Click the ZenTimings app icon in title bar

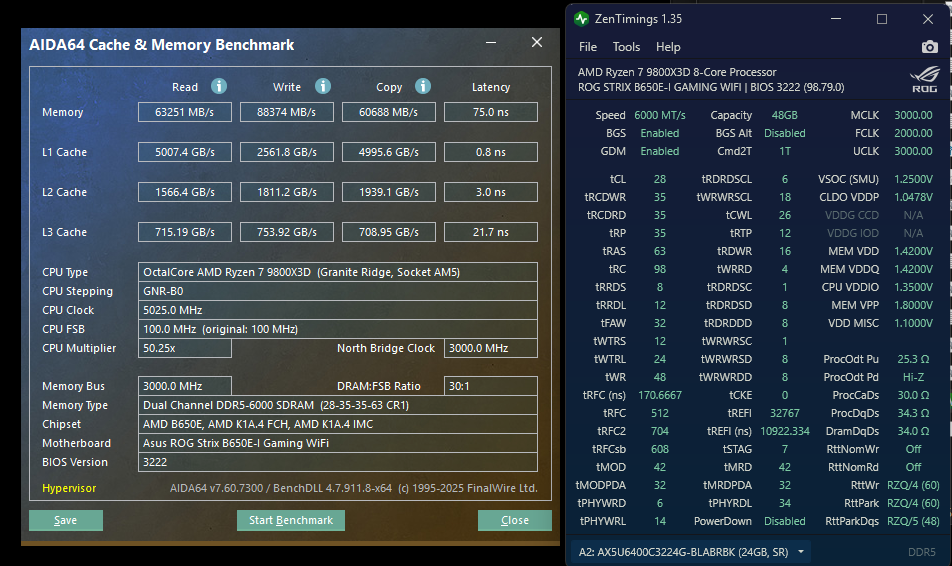coord(582,19)
